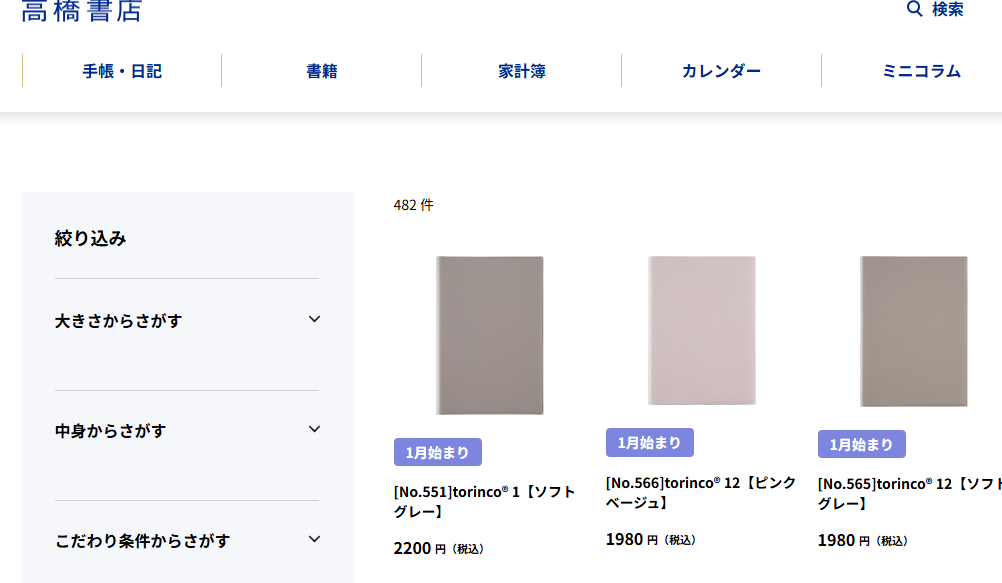Open the ミニコラム navigation item
Viewport: 1002px width, 583px height.
[x=921, y=71]
